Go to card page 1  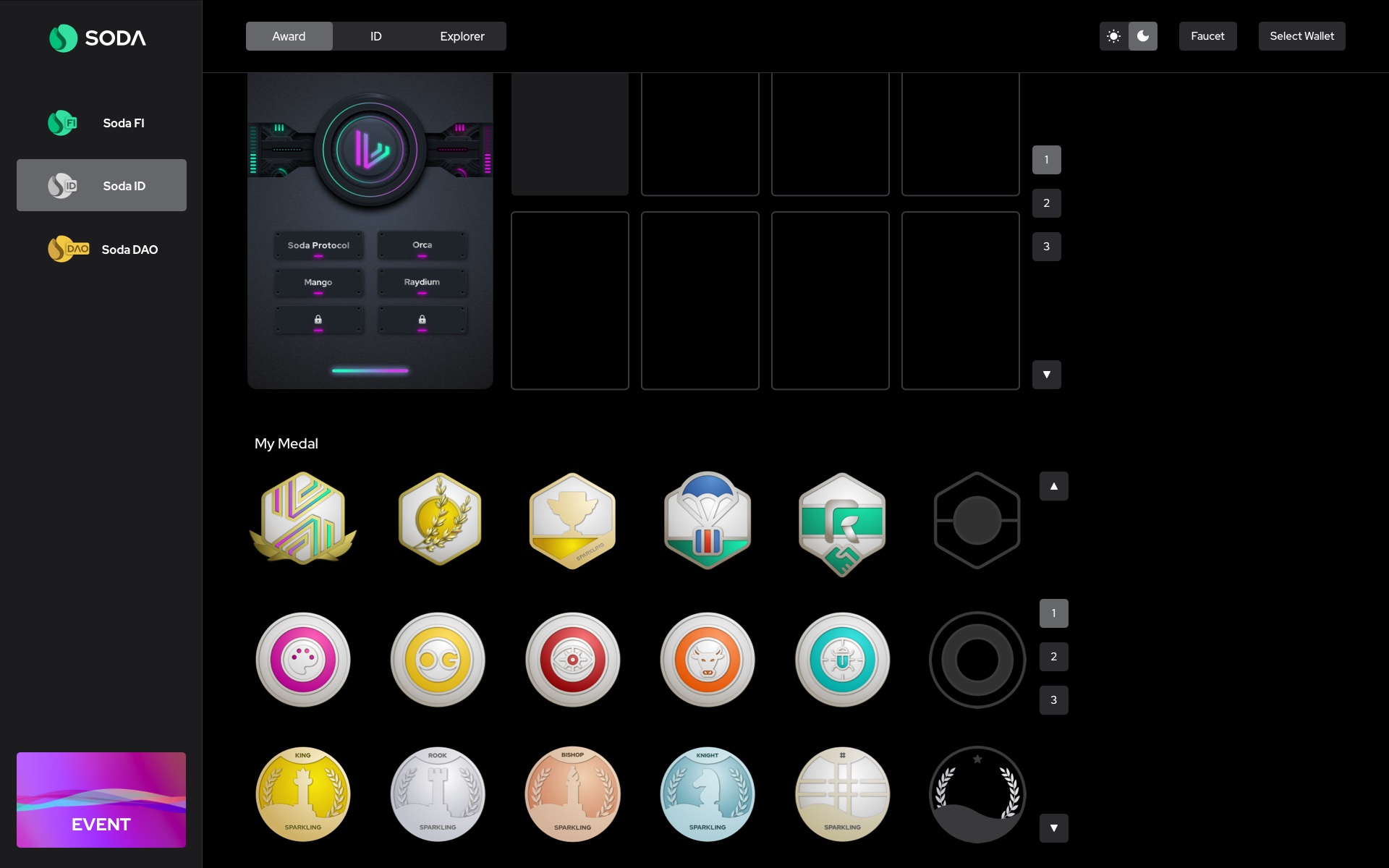coord(1046,160)
